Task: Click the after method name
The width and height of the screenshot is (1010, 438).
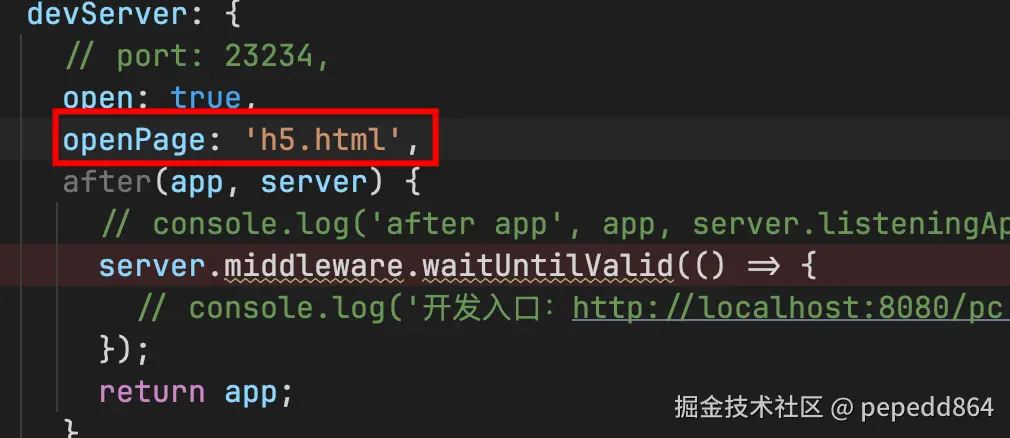Action: (107, 182)
